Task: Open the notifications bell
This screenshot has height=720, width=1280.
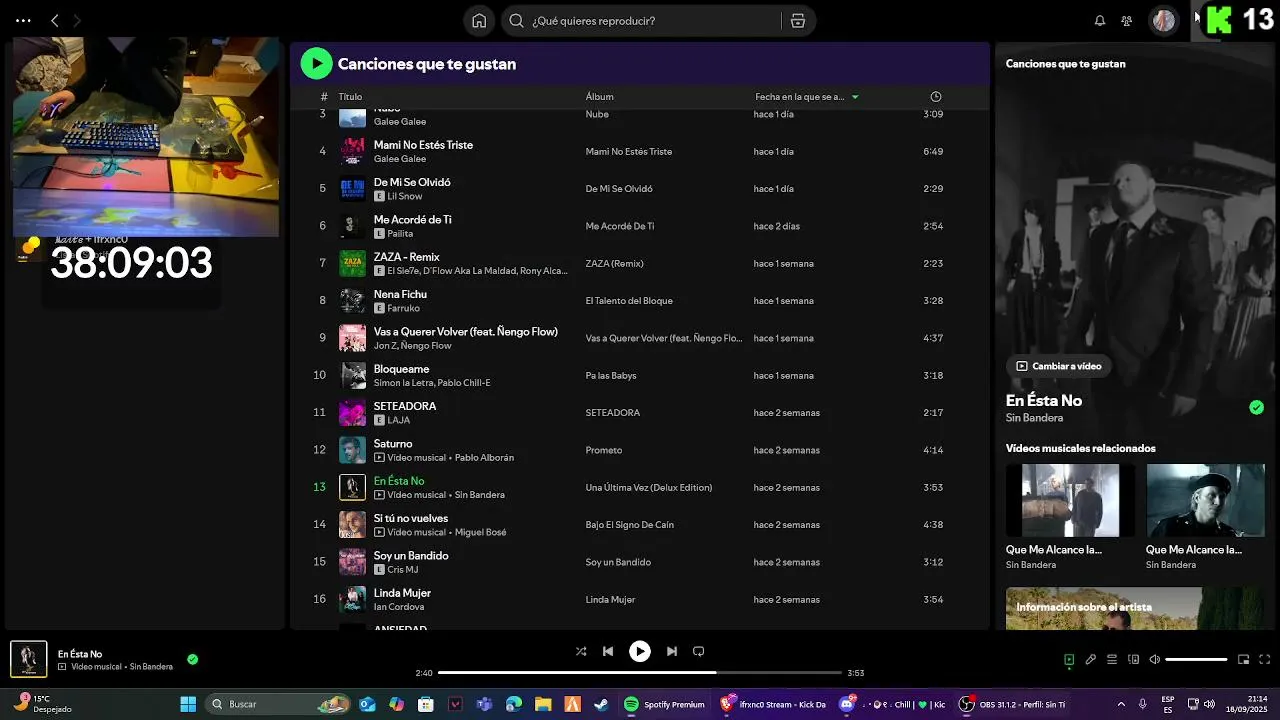Action: click(1100, 21)
